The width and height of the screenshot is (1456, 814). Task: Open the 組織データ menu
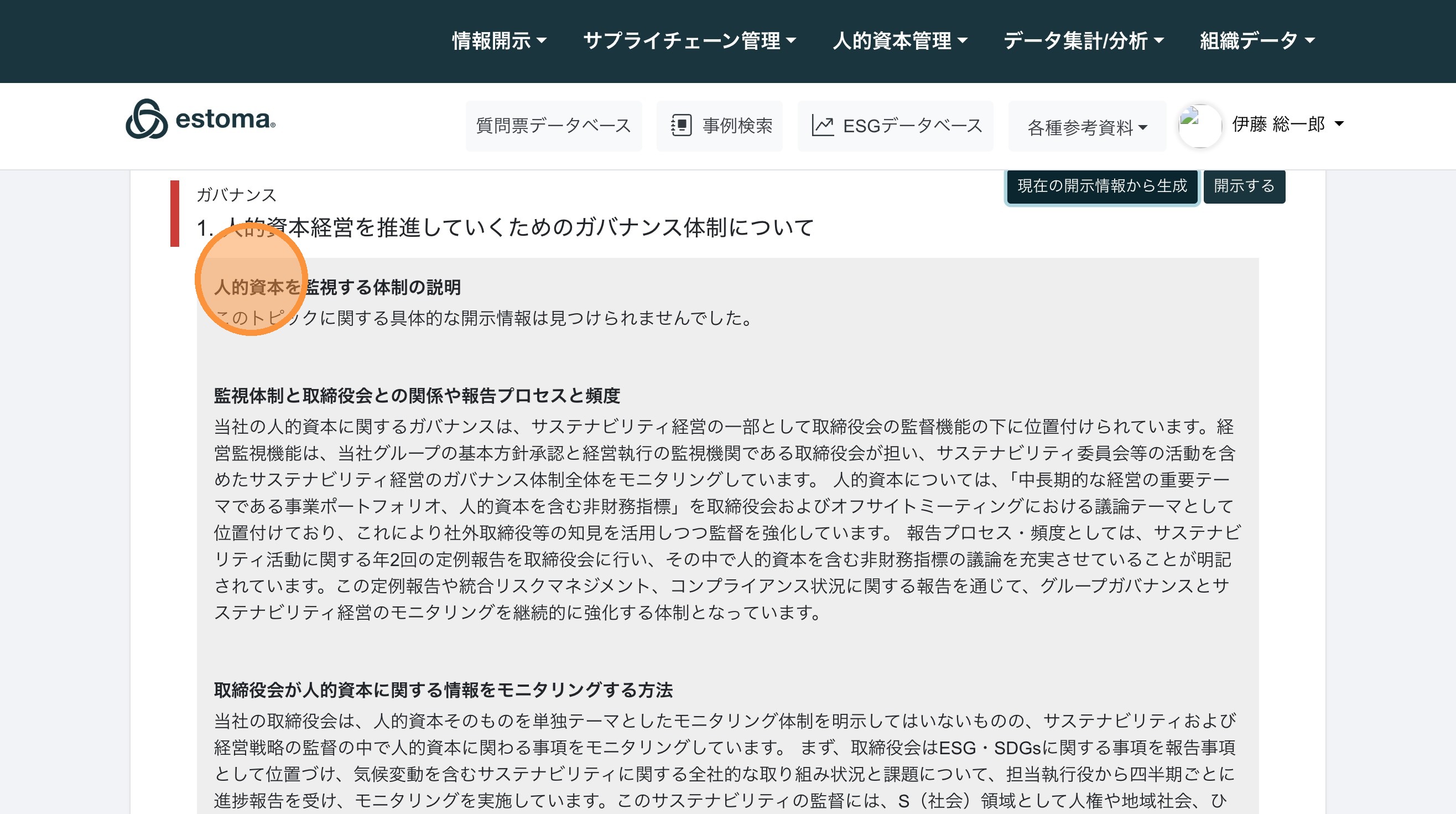(x=1257, y=41)
